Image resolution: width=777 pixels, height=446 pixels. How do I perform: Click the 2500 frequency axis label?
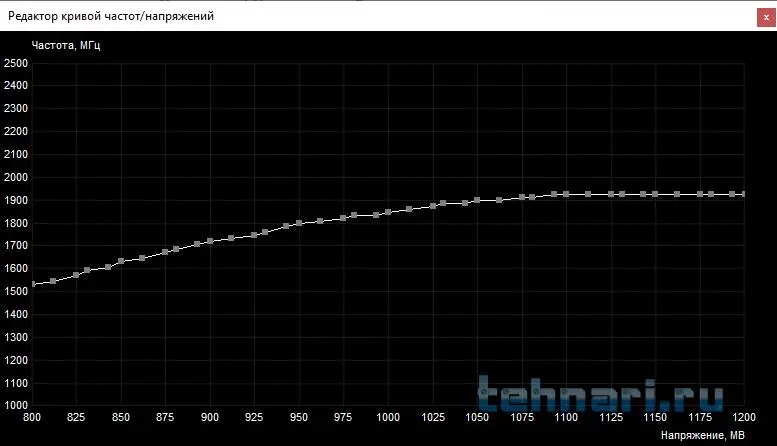pos(16,63)
